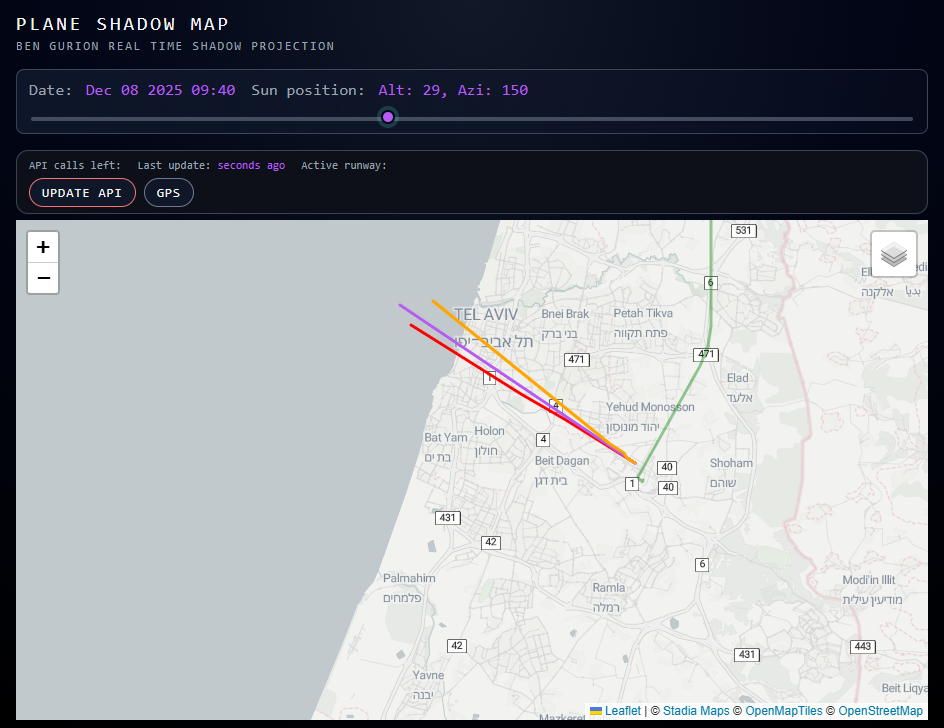Open the OpenMapTiles link
This screenshot has height=728, width=944.
[x=784, y=711]
